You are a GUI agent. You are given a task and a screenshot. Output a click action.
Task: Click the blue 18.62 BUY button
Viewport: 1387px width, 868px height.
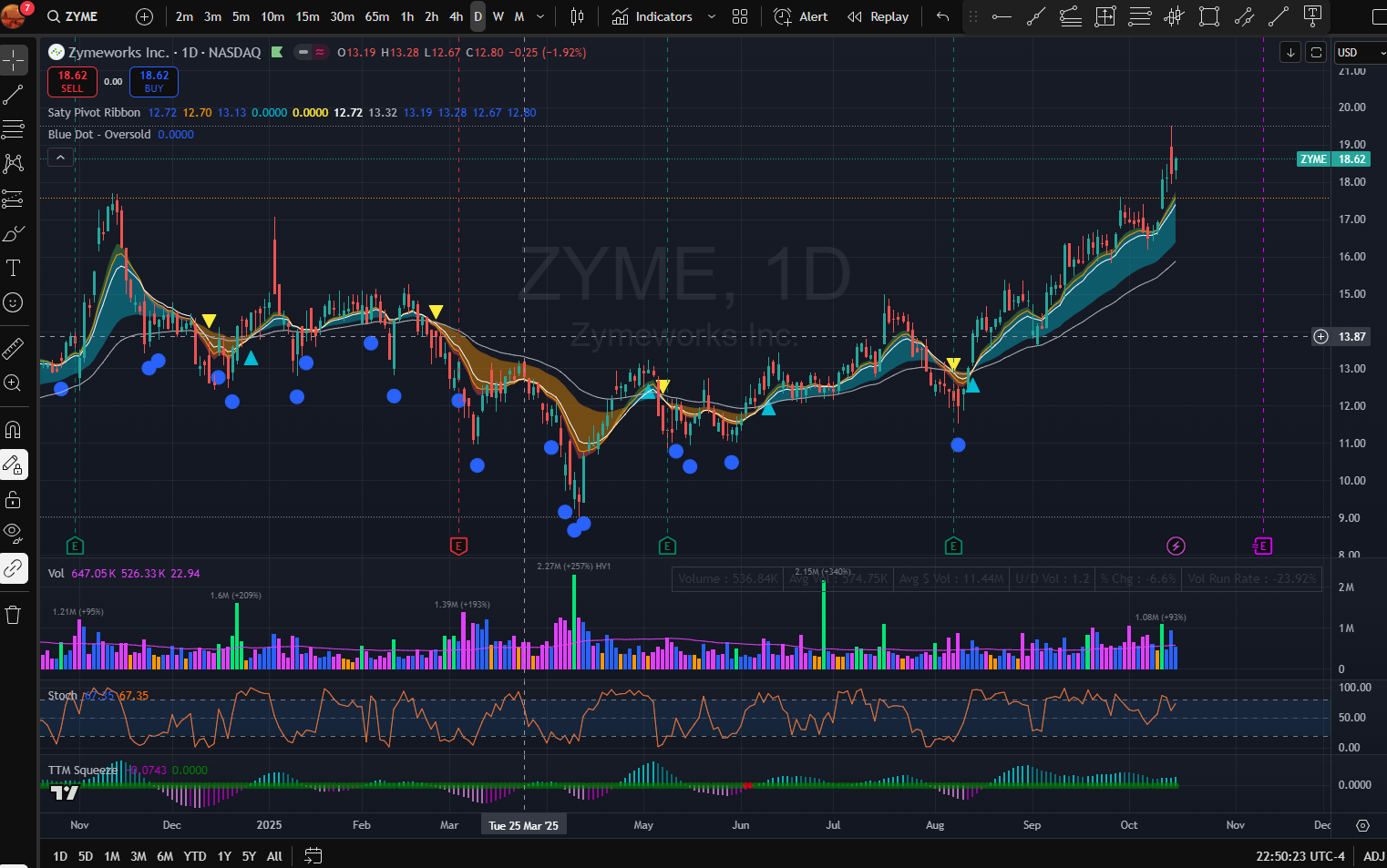tap(154, 82)
